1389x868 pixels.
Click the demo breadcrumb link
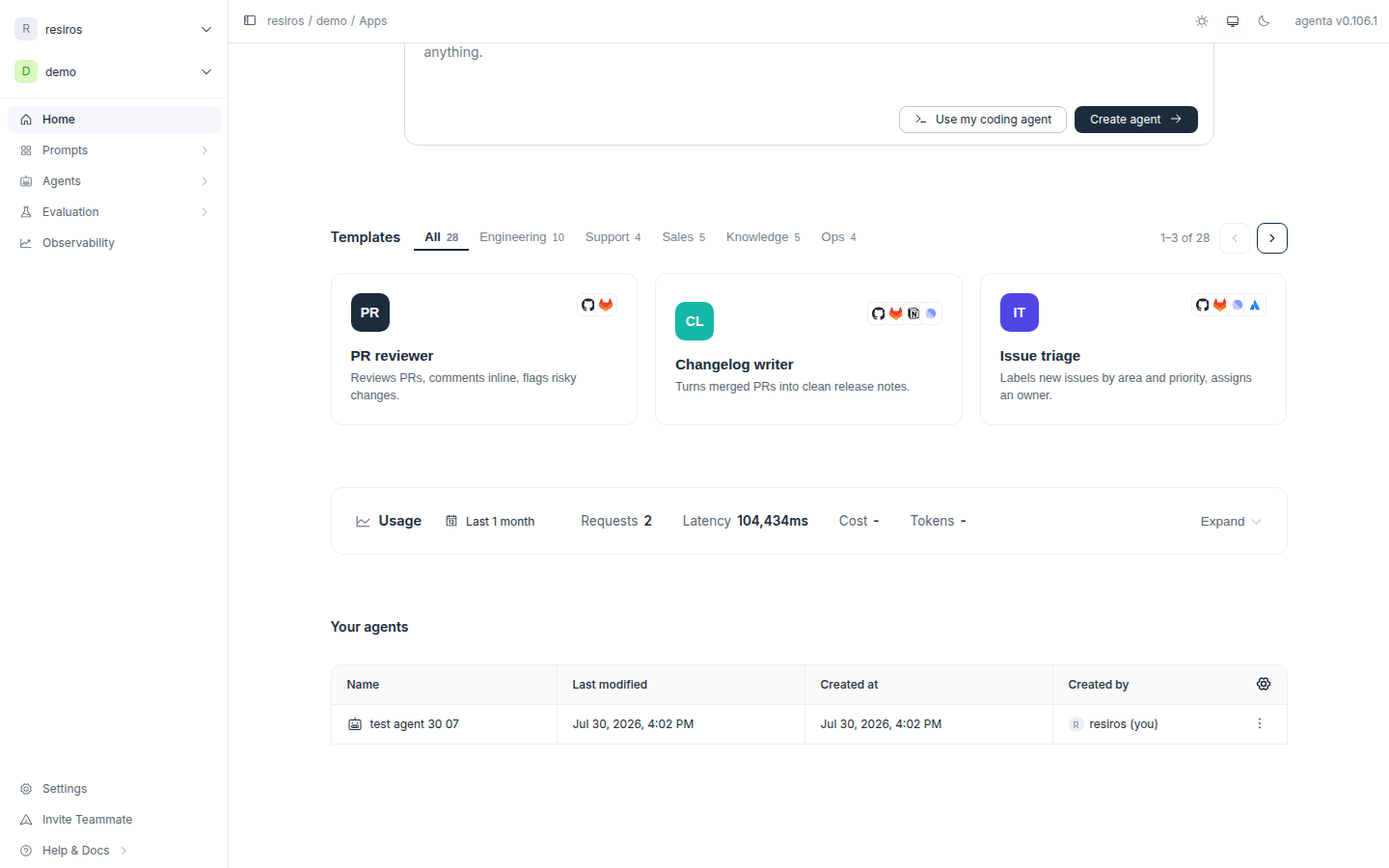[x=332, y=21]
